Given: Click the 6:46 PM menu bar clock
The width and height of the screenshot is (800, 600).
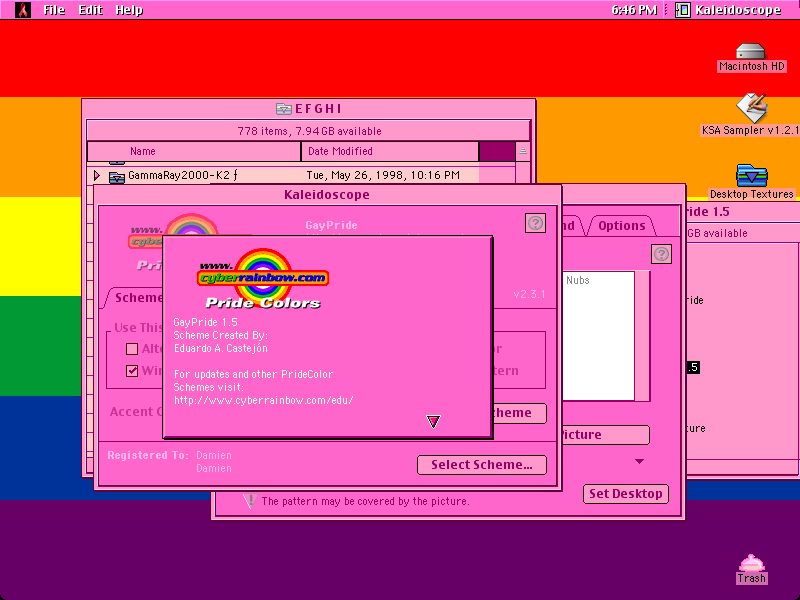Looking at the screenshot, I should (x=634, y=10).
